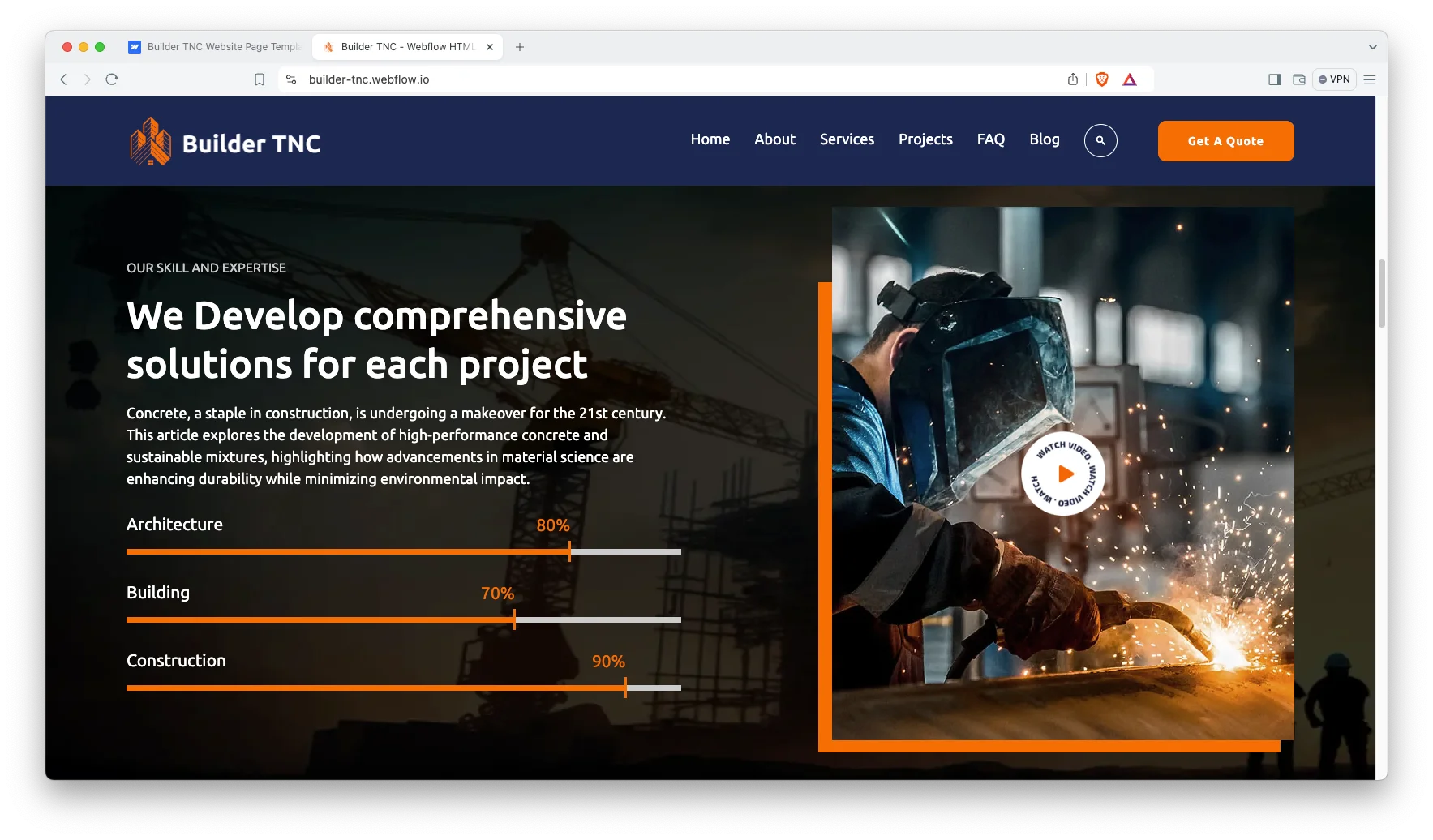This screenshot has width=1433, height=840.
Task: Reload the page
Action: pos(112,79)
